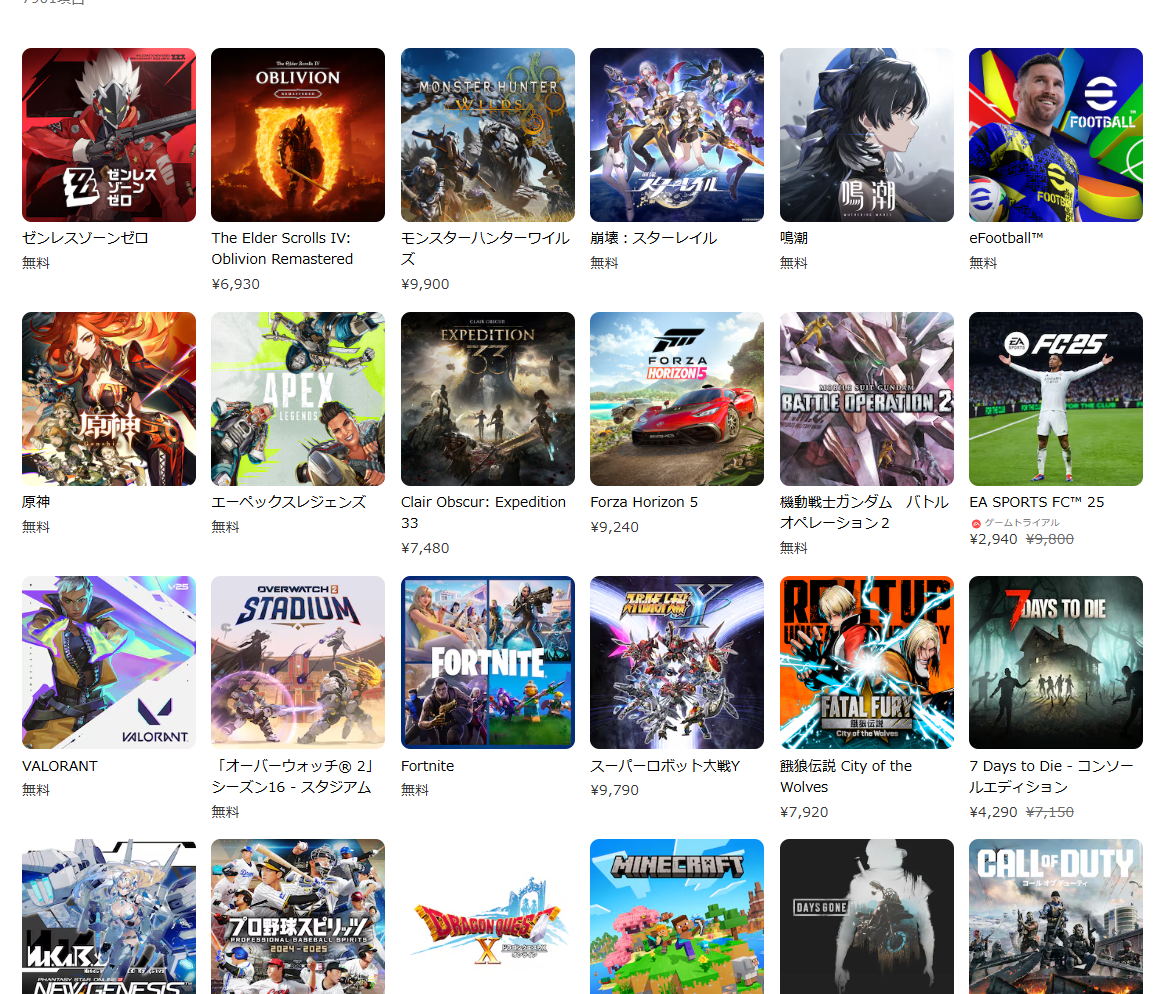Click the 無料 label under Fortnite
1169x994 pixels.
[x=415, y=790]
